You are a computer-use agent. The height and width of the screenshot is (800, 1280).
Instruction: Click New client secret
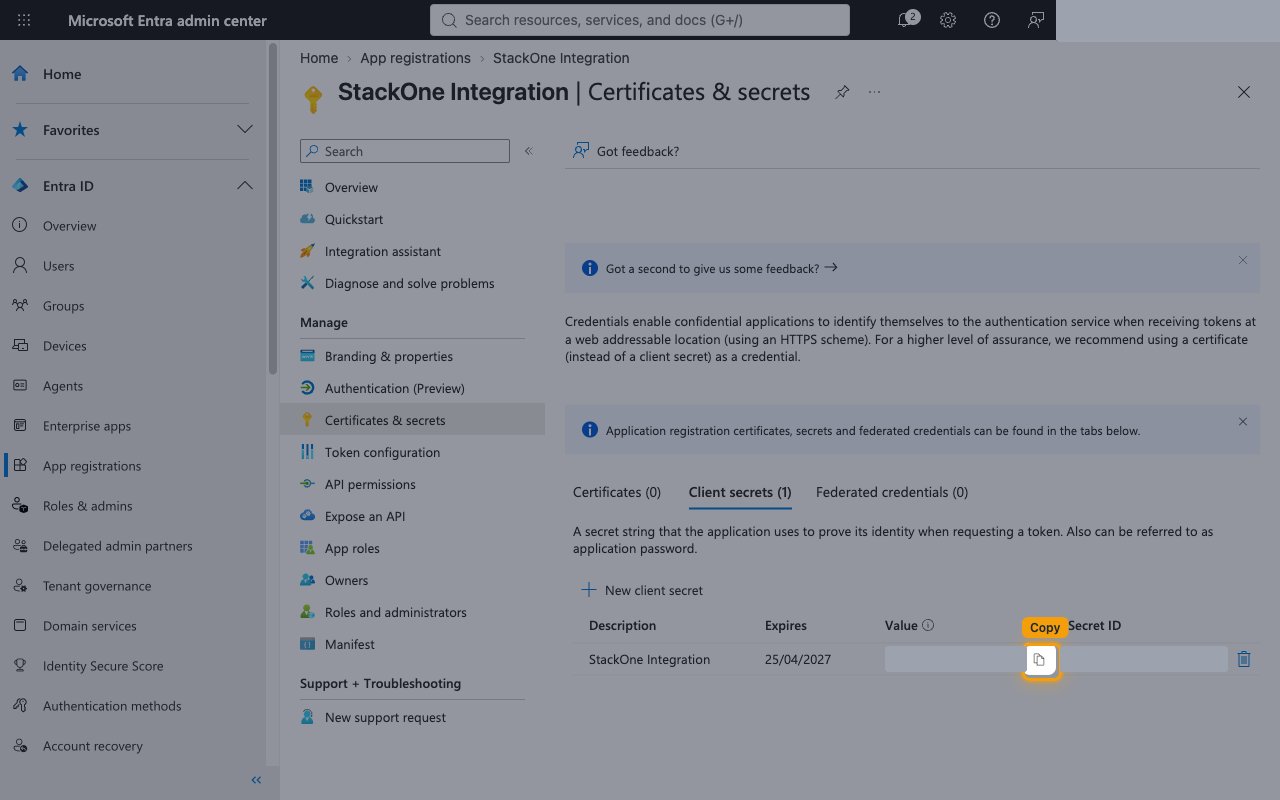(642, 590)
